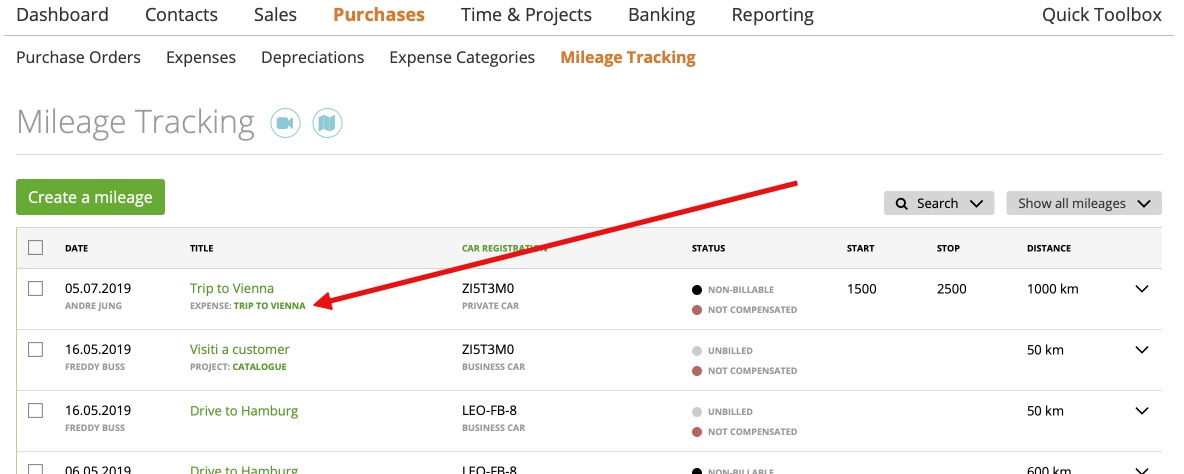Expand actions chevron for 16.05.2019 Drive to Hamburg
Viewport: 1184px width, 474px height.
(x=1142, y=411)
